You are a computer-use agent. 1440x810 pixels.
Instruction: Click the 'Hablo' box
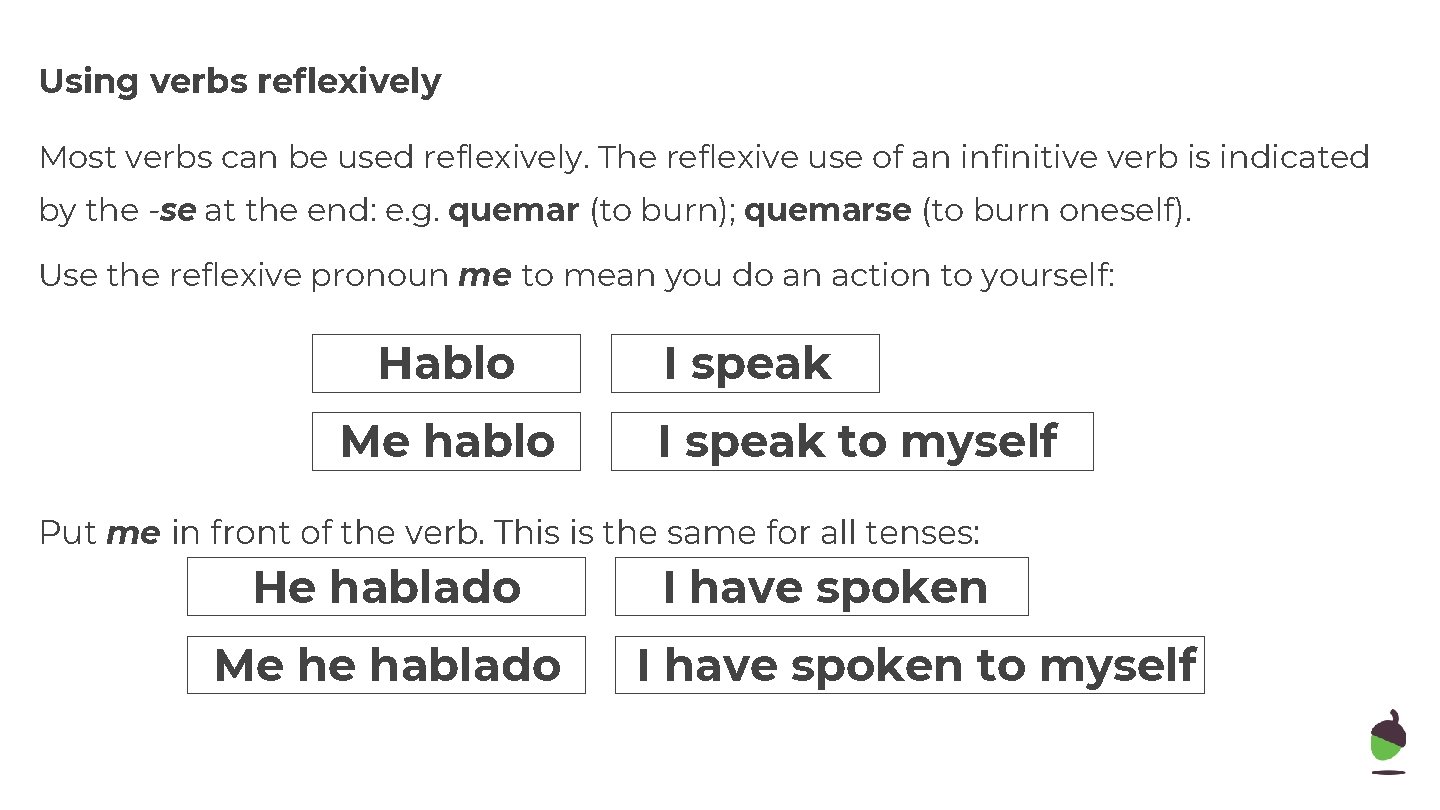(x=446, y=363)
